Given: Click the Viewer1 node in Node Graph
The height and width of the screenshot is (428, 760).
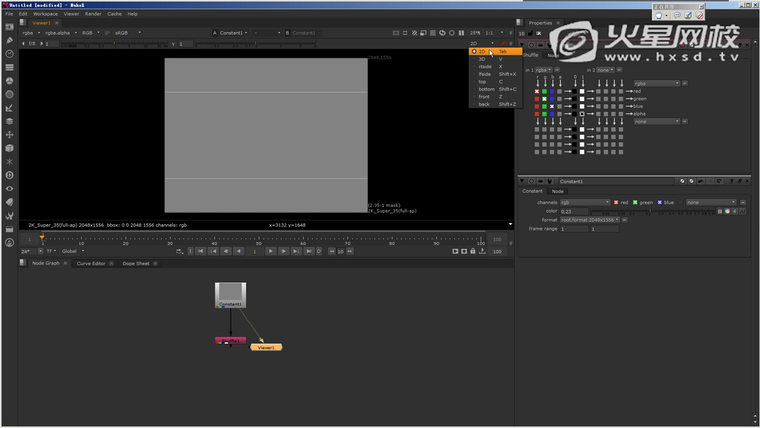Looking at the screenshot, I should (266, 347).
